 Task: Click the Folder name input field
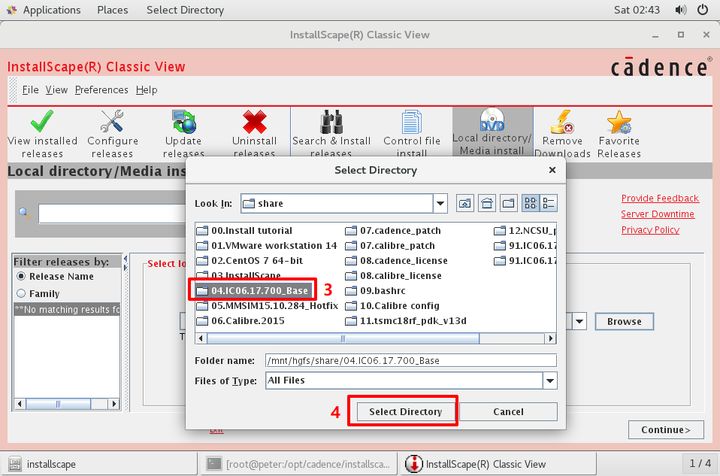411,360
